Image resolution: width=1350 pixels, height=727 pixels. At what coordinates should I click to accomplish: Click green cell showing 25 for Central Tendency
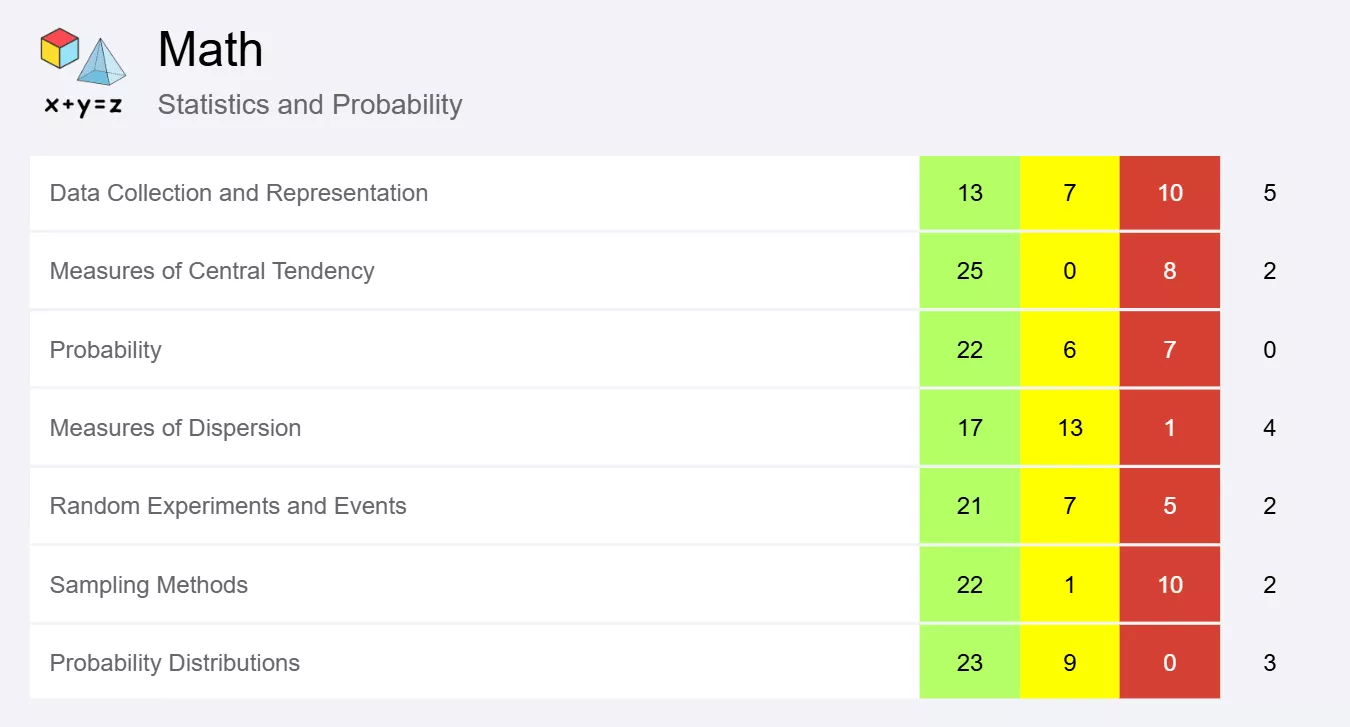point(970,271)
